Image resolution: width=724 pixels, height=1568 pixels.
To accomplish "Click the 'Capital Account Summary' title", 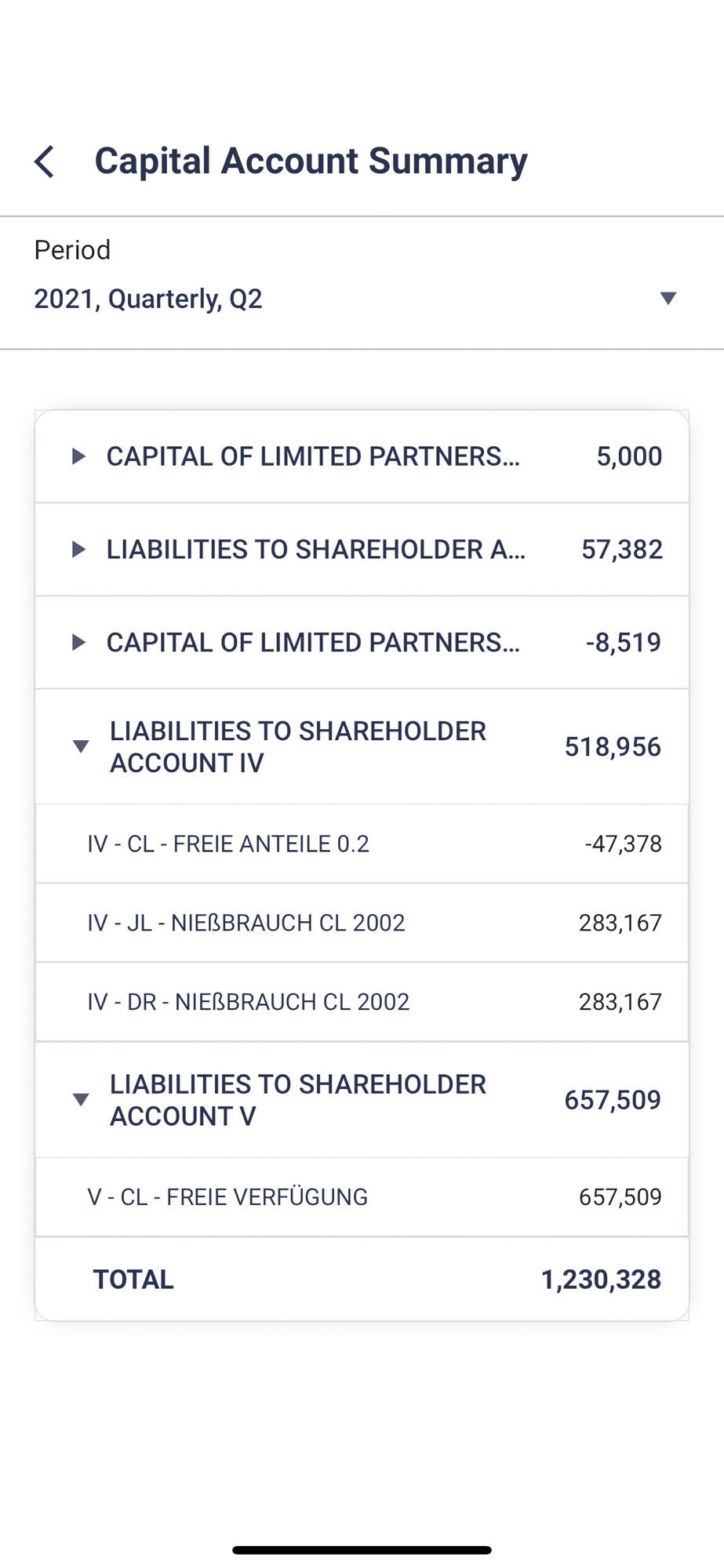I will tap(311, 161).
